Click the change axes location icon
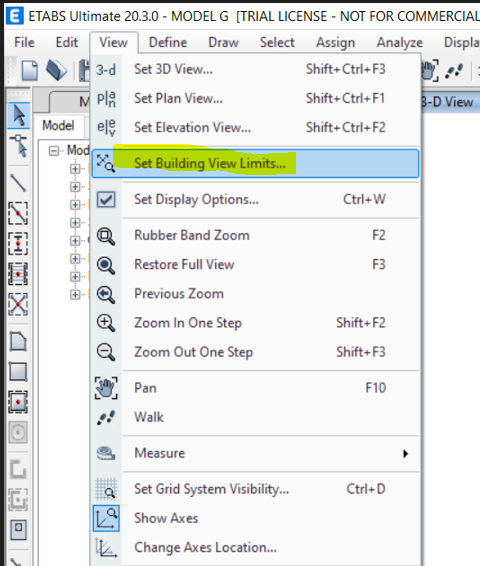480x566 pixels. point(106,548)
